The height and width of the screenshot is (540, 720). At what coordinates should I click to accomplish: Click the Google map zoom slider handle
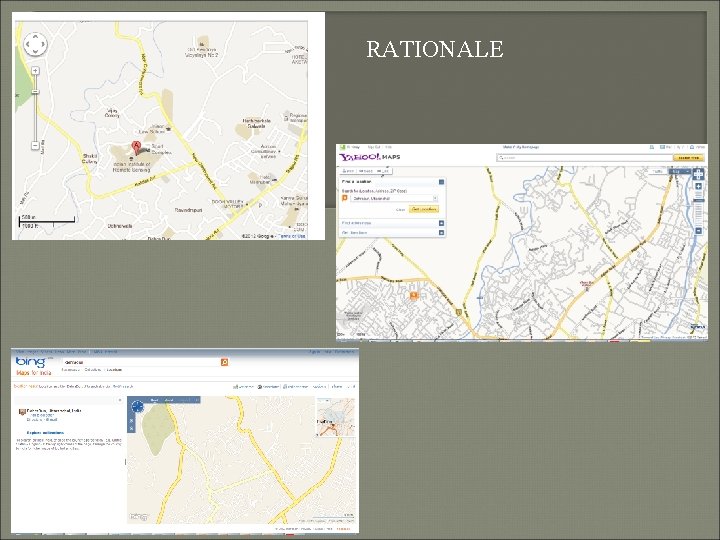tap(35, 92)
